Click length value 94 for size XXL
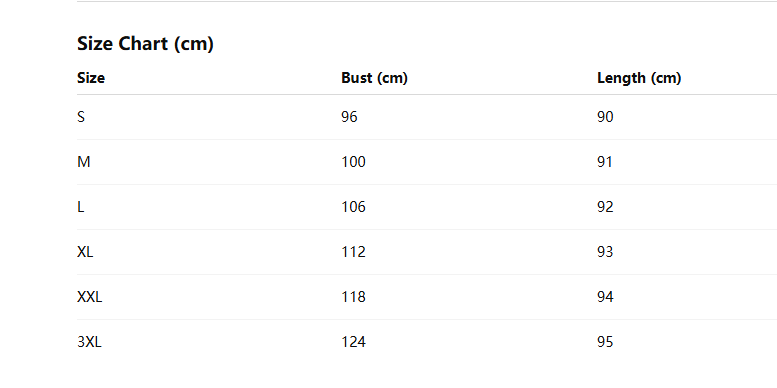The image size is (777, 388). [605, 297]
